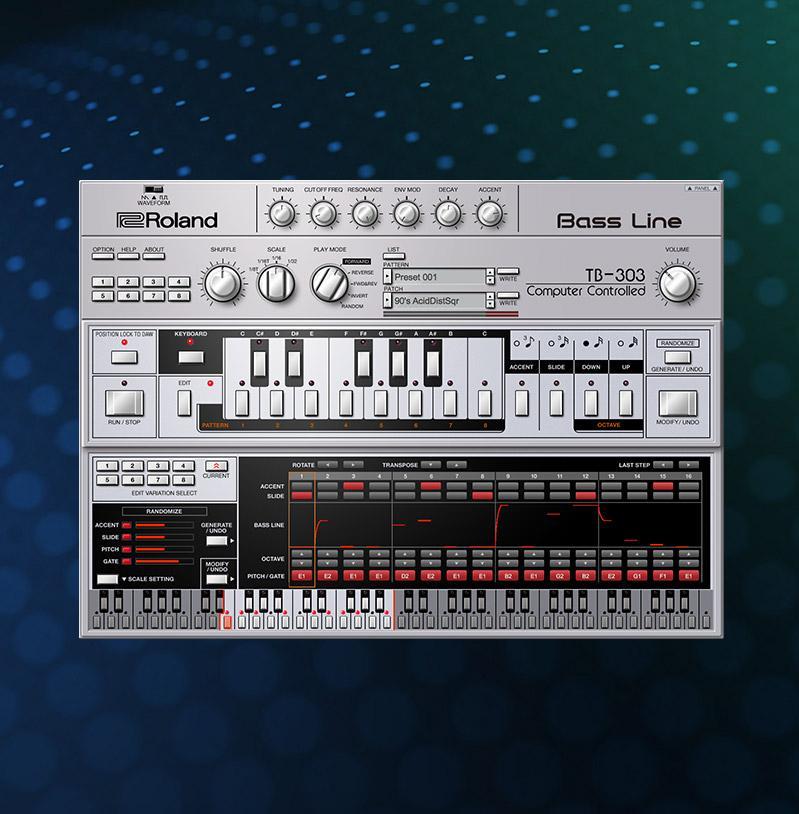Click the Resonance knob
The height and width of the screenshot is (814, 799).
(365, 213)
